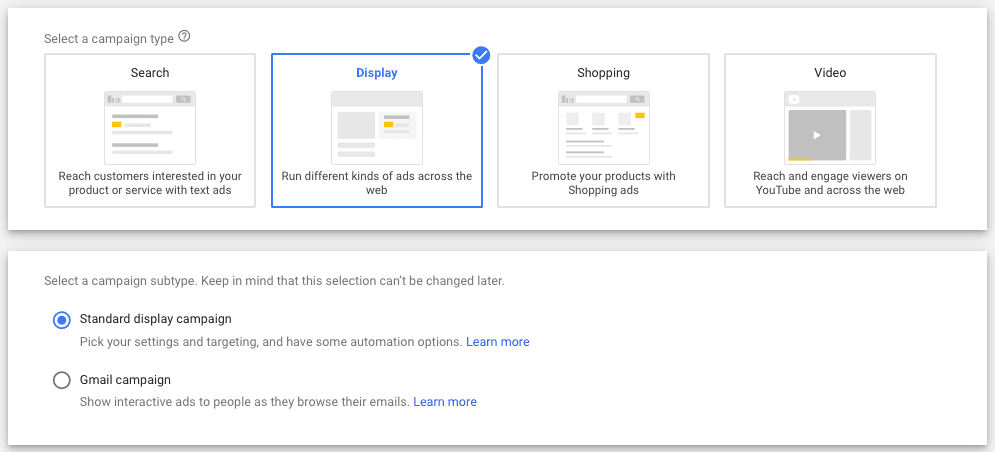Click 'Reach customers interested in your product' description
The width and height of the screenshot is (995, 452).
(150, 183)
